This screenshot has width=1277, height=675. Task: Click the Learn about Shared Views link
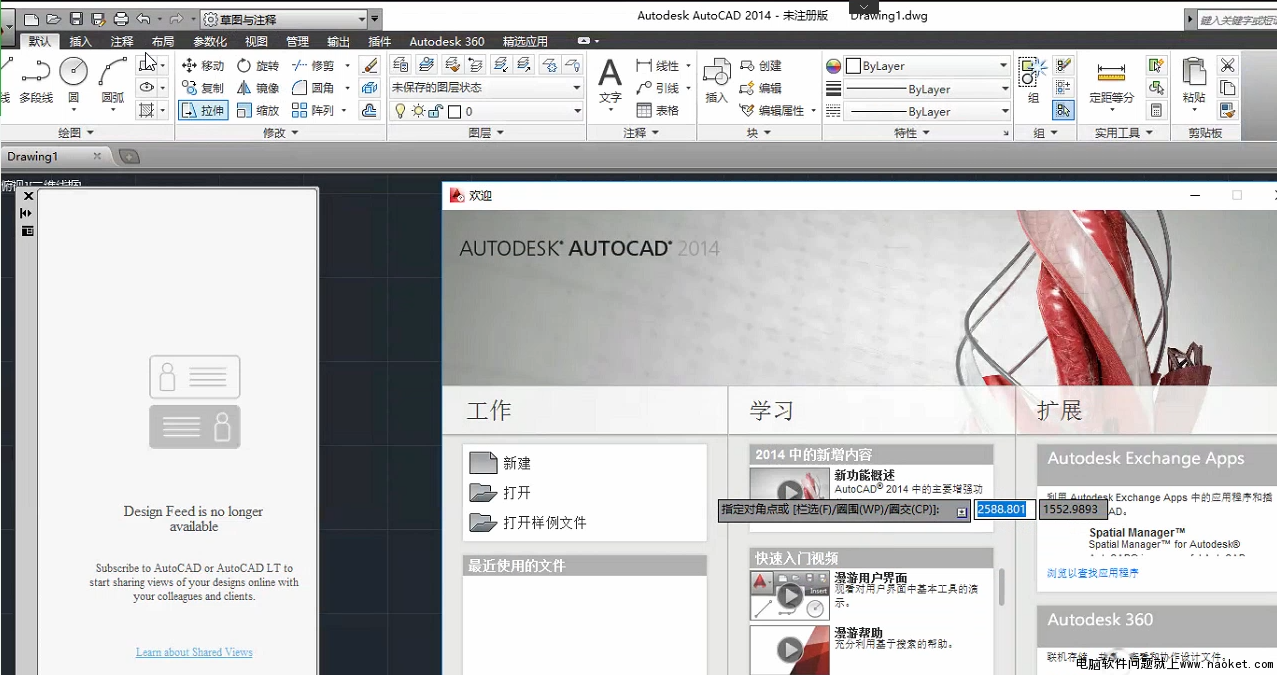194,652
